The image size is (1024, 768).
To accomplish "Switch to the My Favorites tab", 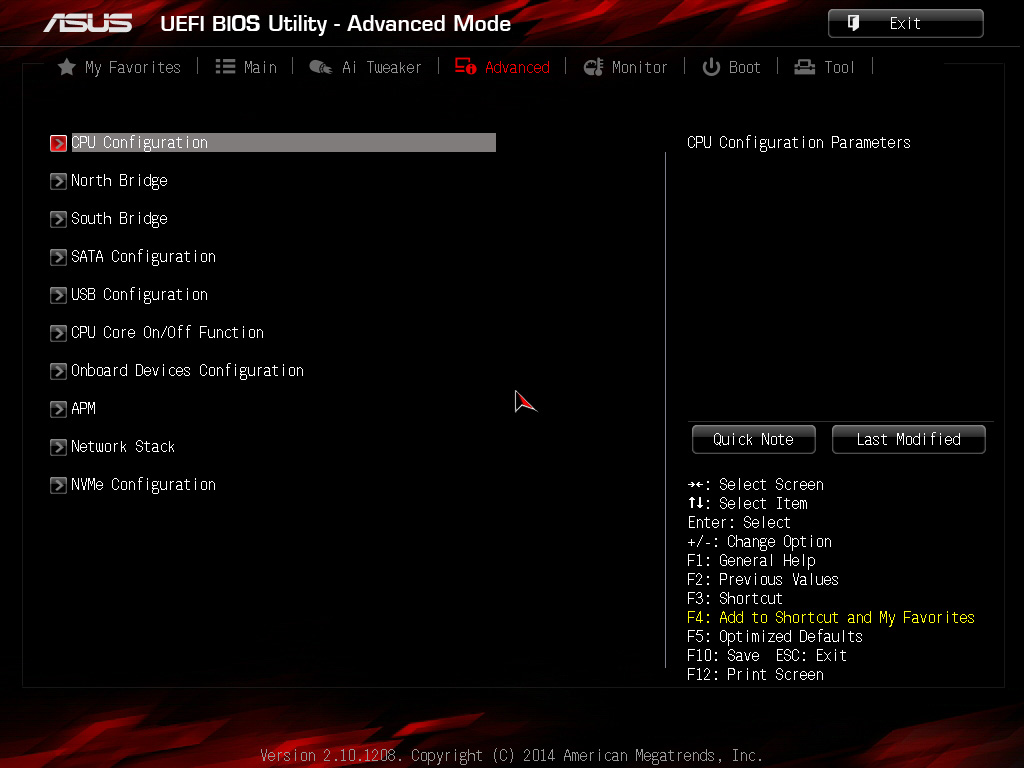I will pyautogui.click(x=133, y=67).
